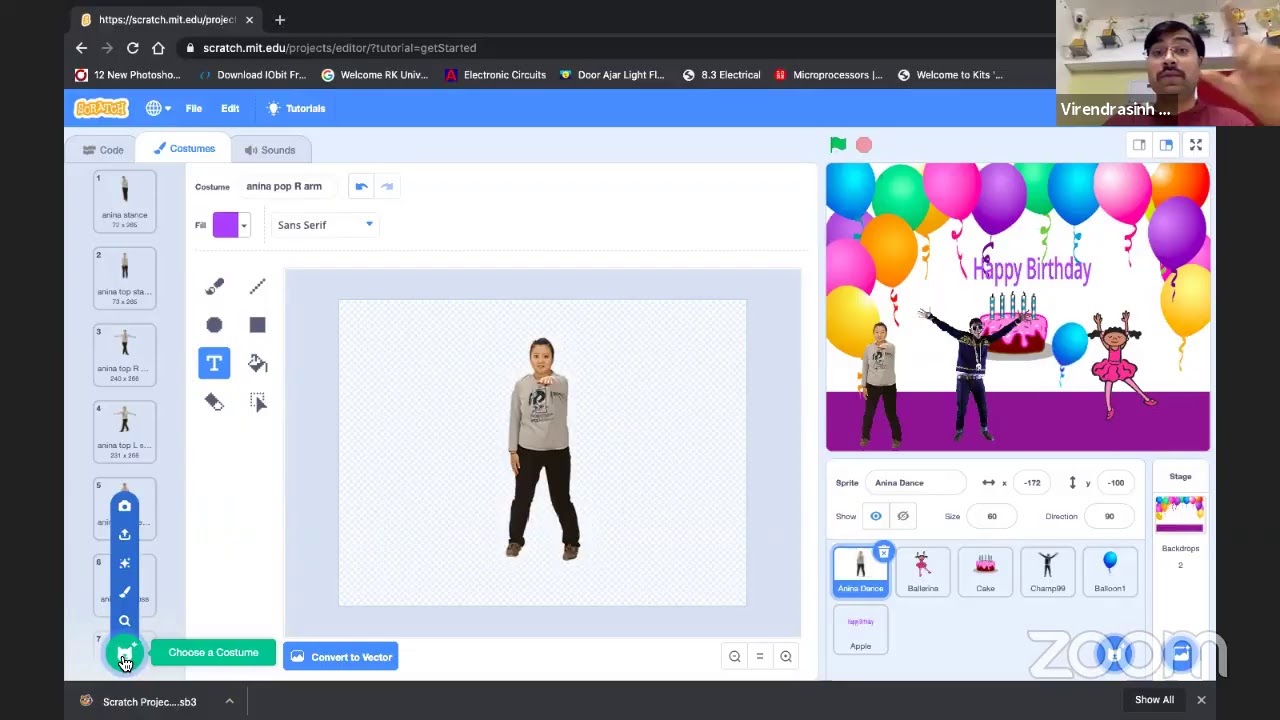This screenshot has height=720, width=1280.
Task: Open the Edit menu
Action: (230, 108)
